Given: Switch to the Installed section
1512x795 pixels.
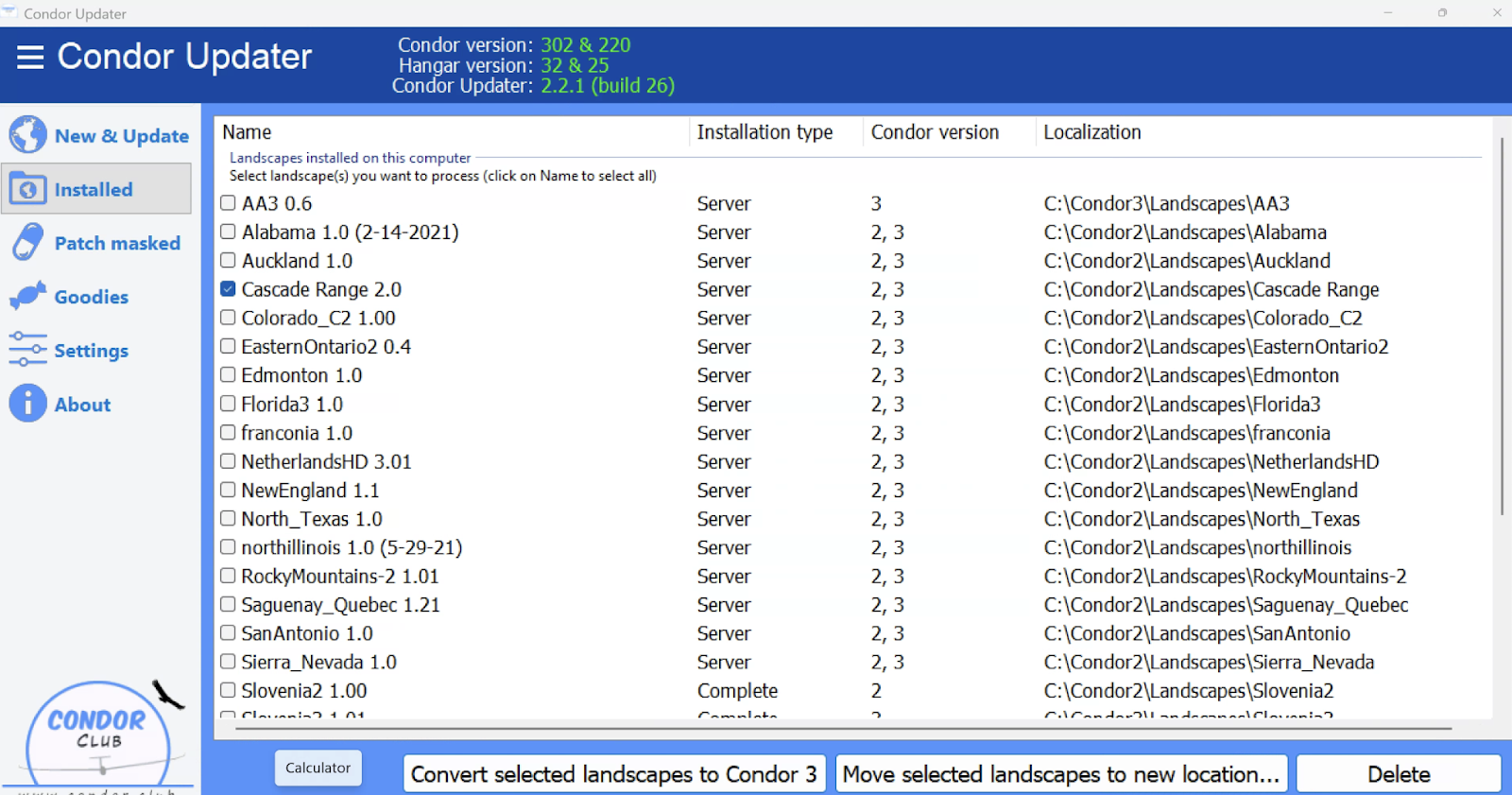Looking at the screenshot, I should (x=97, y=189).
